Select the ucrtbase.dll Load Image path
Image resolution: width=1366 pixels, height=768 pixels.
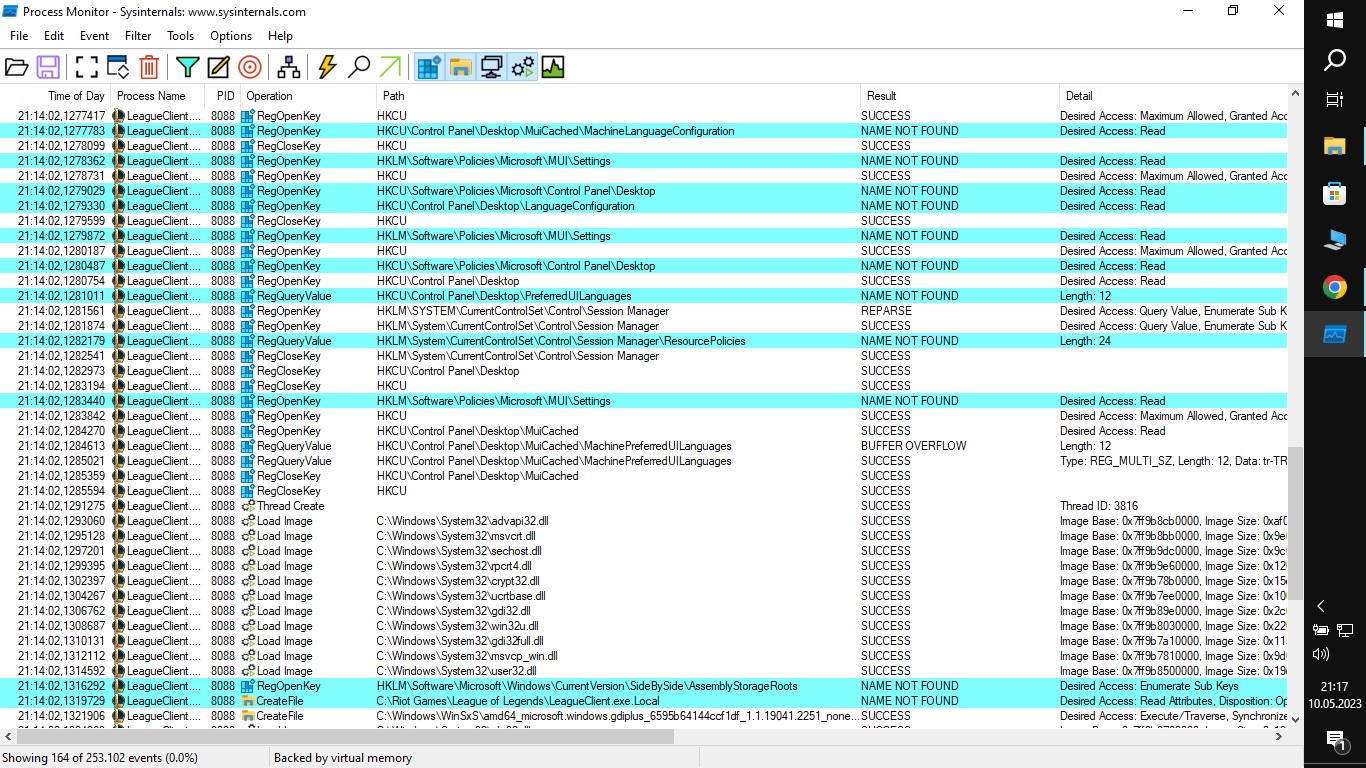point(461,596)
